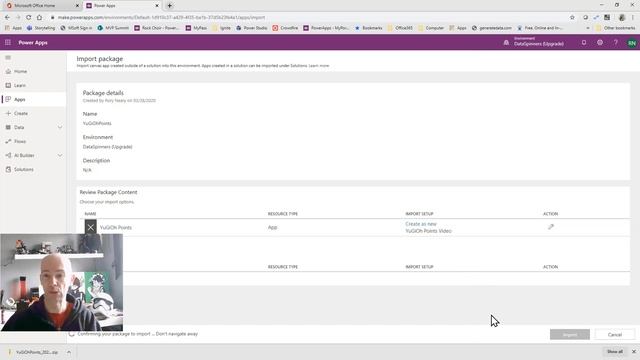
Task: Click the Learn book icon
Action: coord(8,85)
